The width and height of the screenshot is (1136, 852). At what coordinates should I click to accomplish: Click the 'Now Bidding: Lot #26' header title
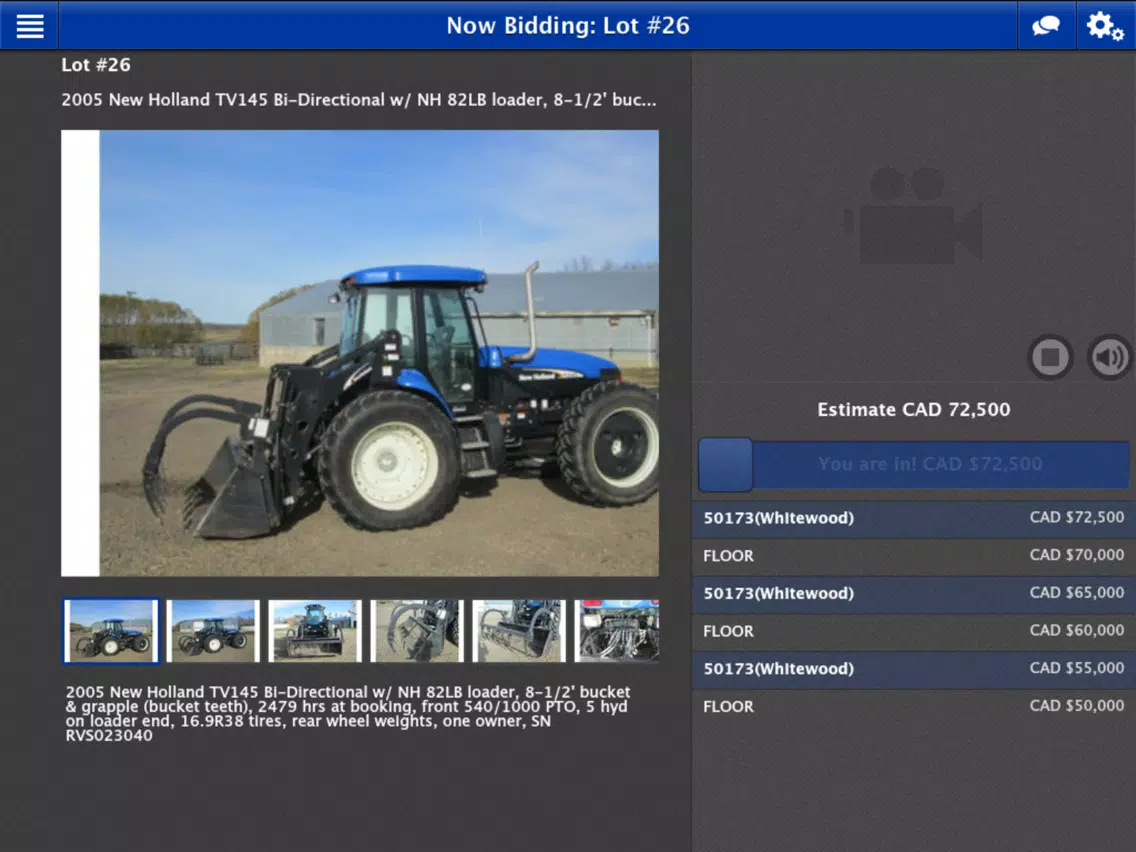568,25
